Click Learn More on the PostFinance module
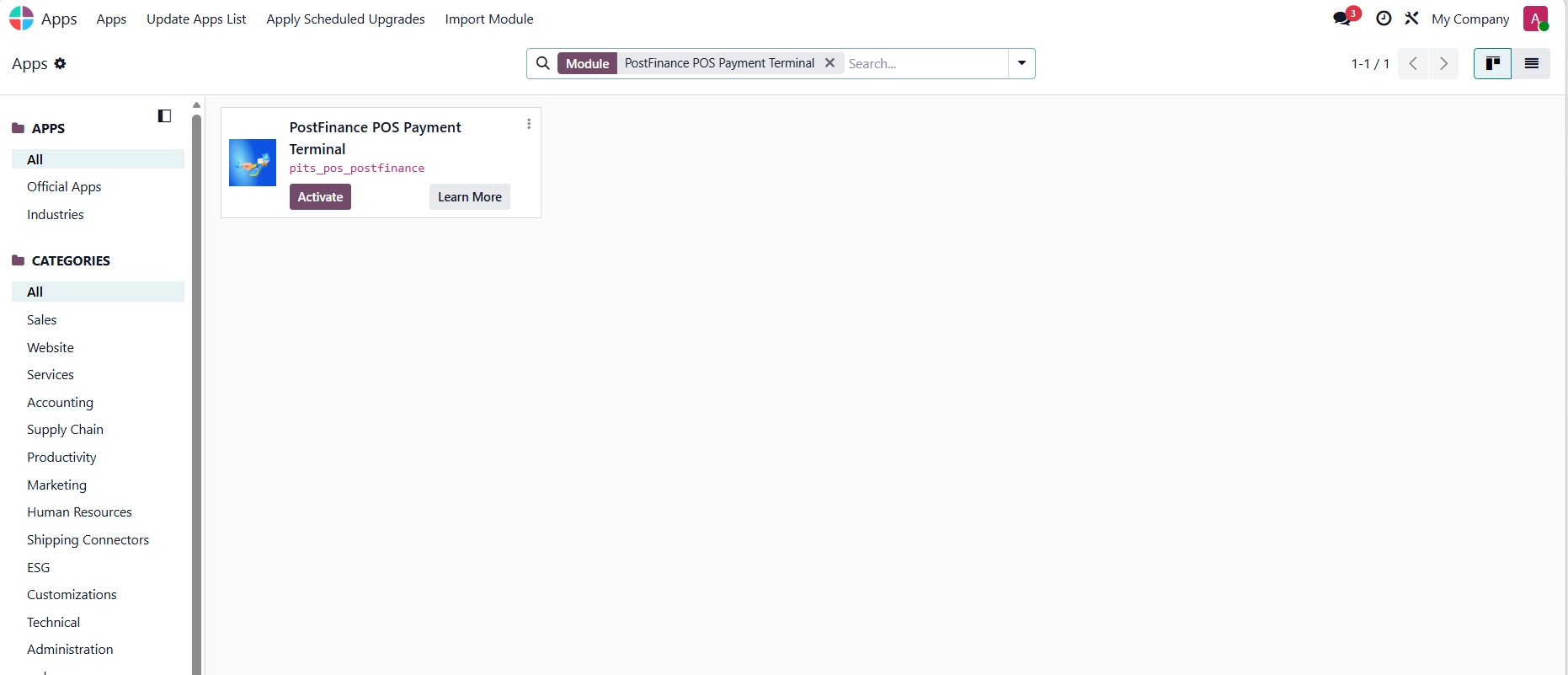 tap(470, 197)
